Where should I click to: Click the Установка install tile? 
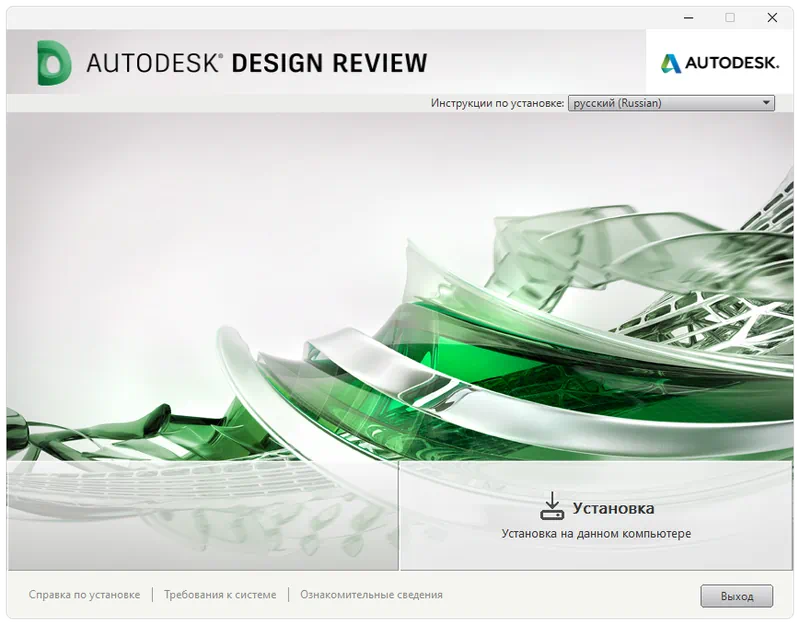[596, 516]
